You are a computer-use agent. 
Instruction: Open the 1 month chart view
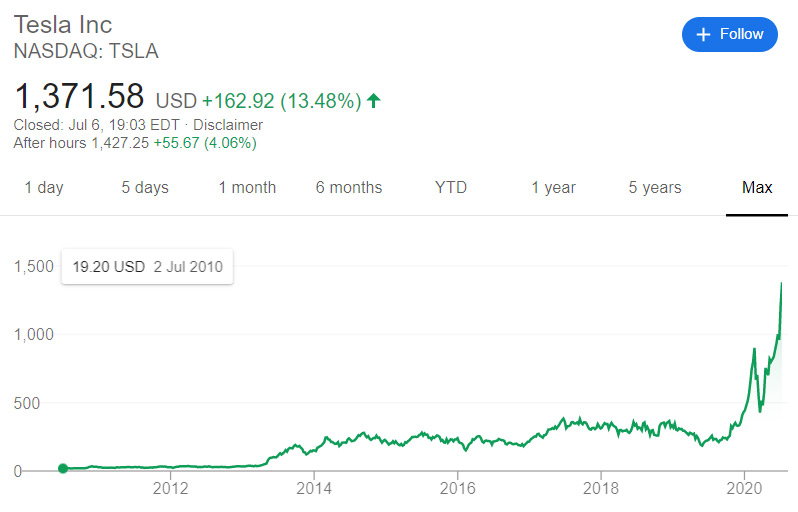tap(247, 187)
